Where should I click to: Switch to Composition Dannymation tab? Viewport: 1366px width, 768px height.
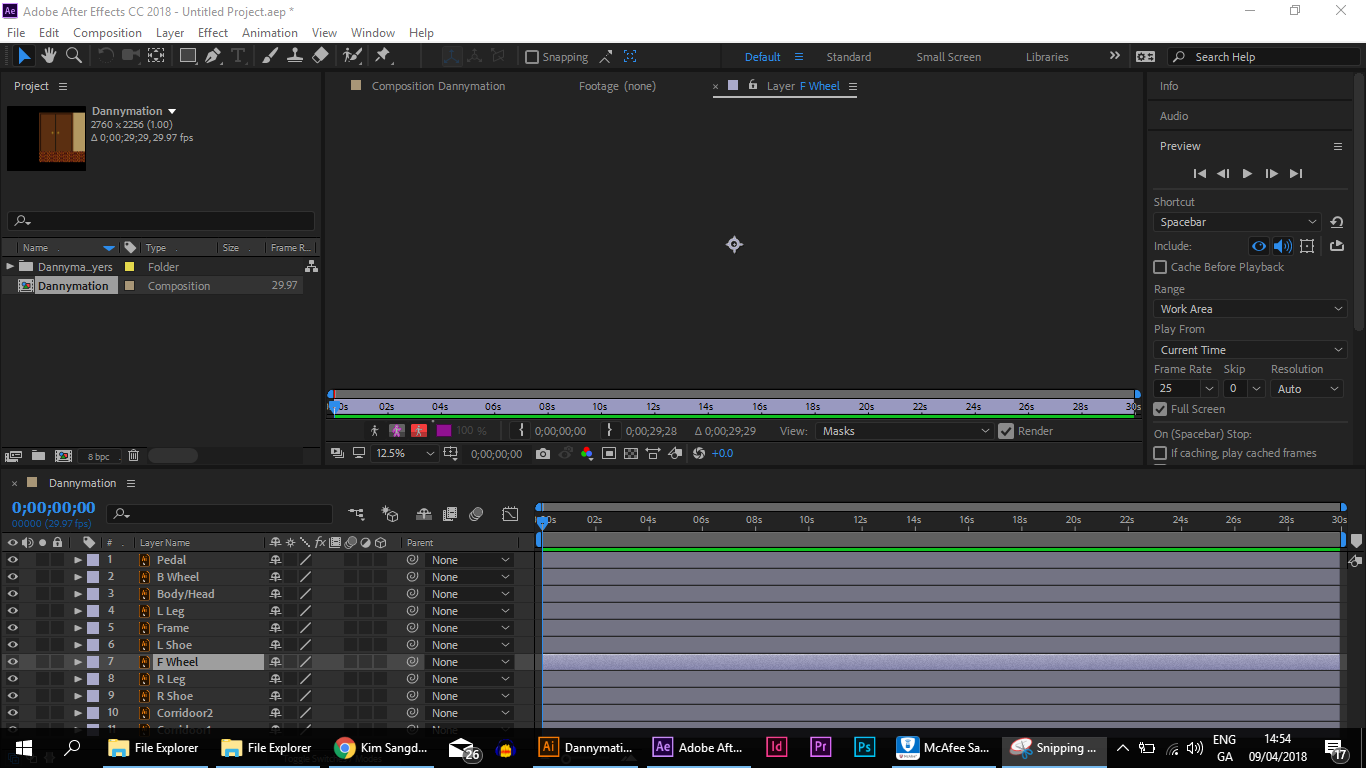[x=438, y=86]
